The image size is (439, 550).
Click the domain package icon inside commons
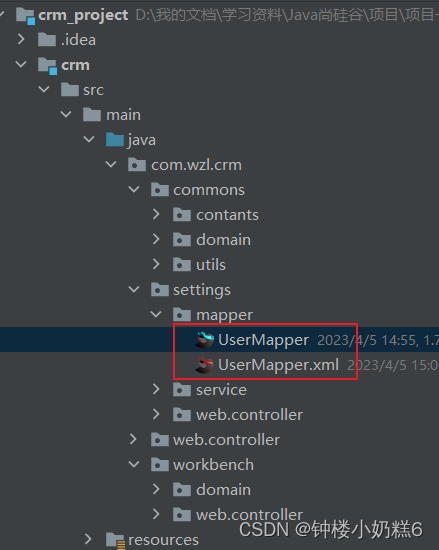[182, 240]
